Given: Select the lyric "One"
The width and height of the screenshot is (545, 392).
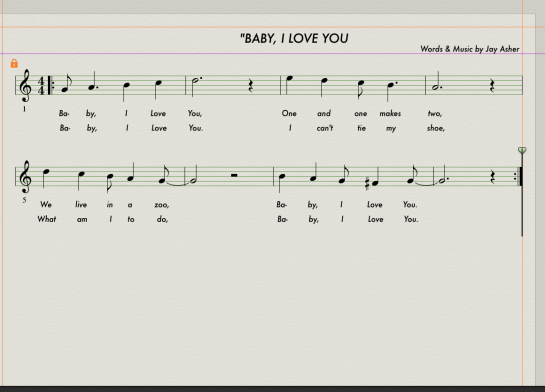Looking at the screenshot, I should click(x=289, y=113).
